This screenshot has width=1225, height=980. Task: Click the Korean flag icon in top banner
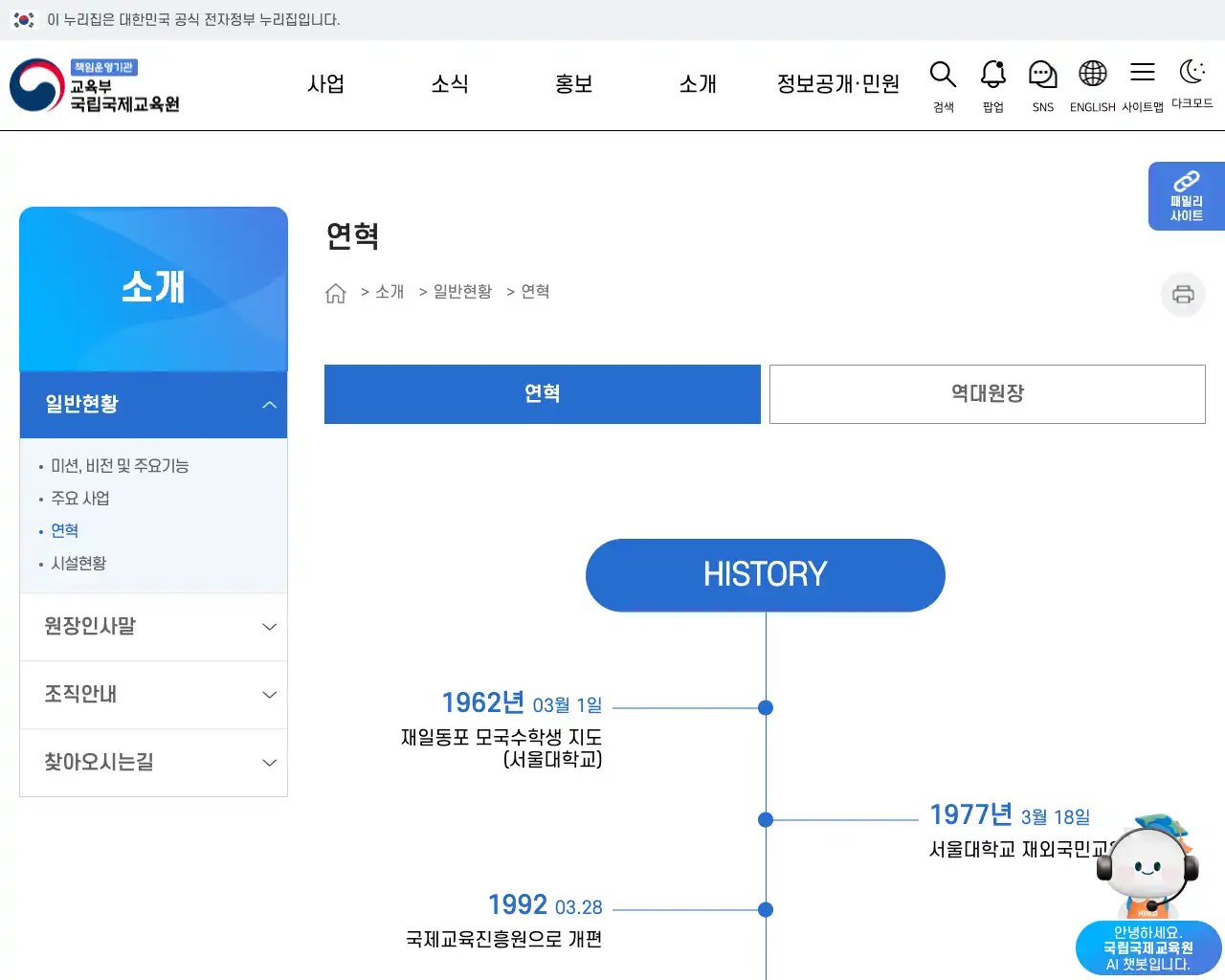click(x=24, y=20)
